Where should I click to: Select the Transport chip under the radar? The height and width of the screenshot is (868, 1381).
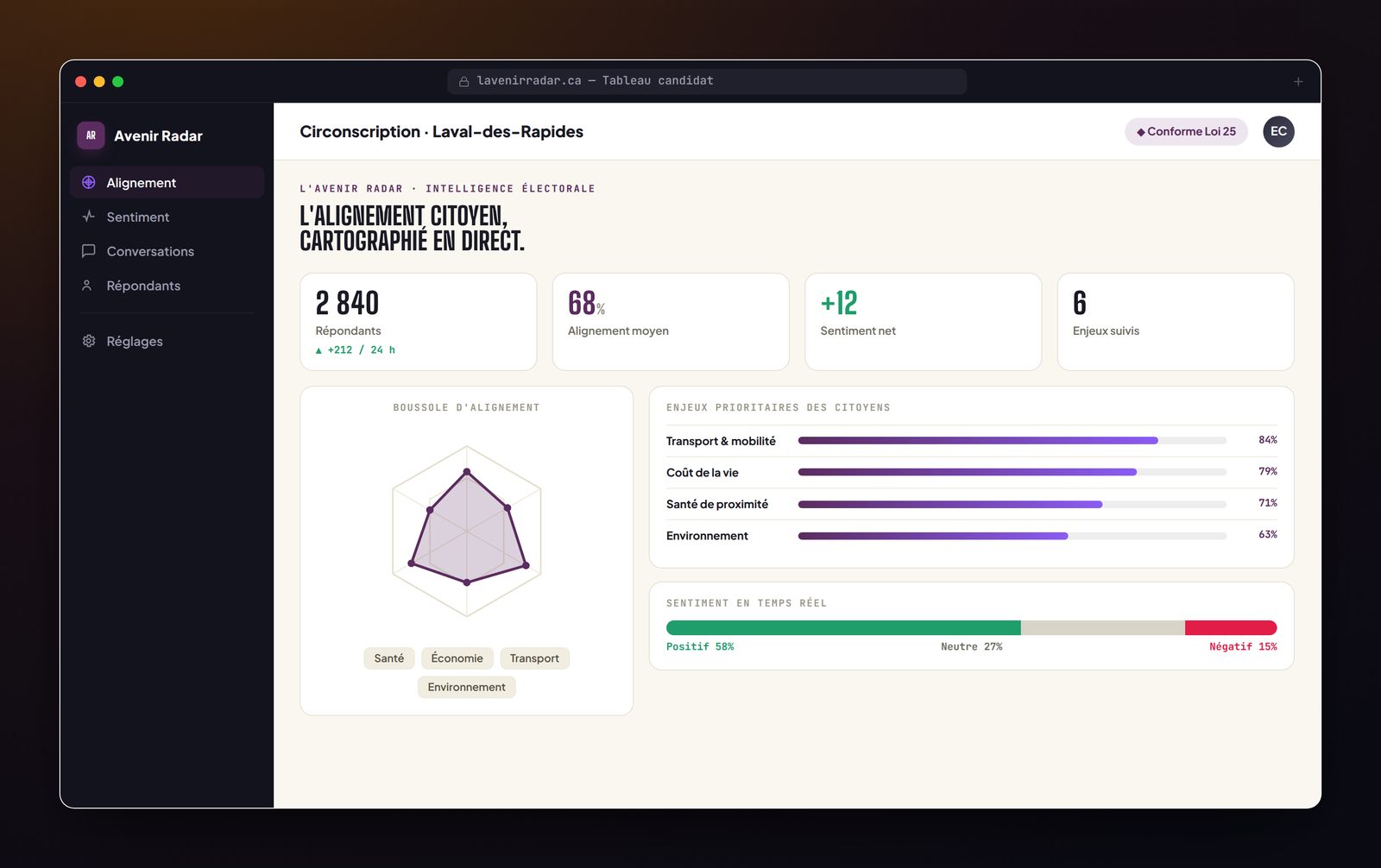[x=534, y=658]
